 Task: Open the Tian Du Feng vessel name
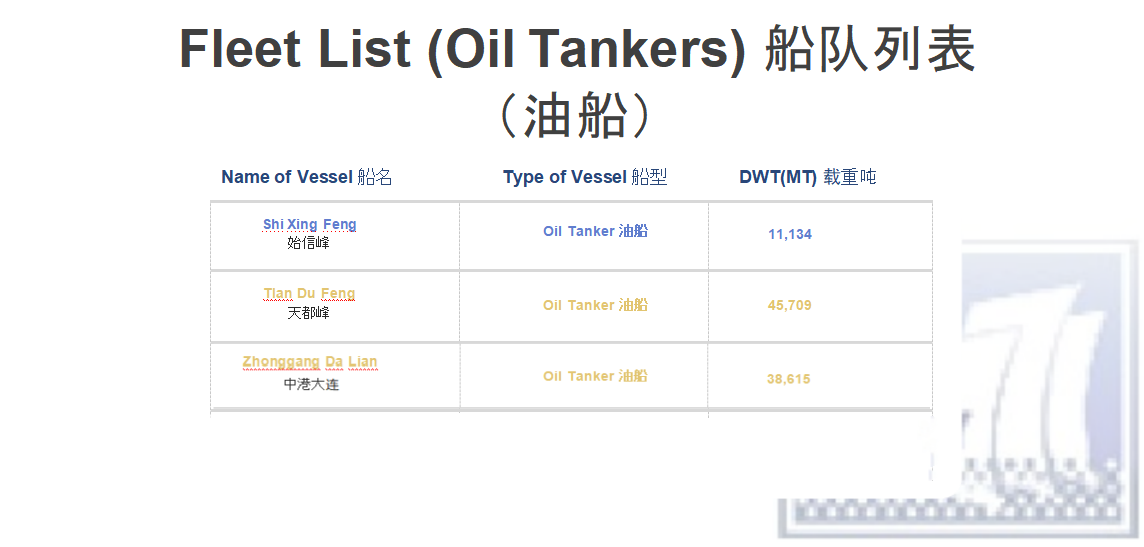coord(309,293)
